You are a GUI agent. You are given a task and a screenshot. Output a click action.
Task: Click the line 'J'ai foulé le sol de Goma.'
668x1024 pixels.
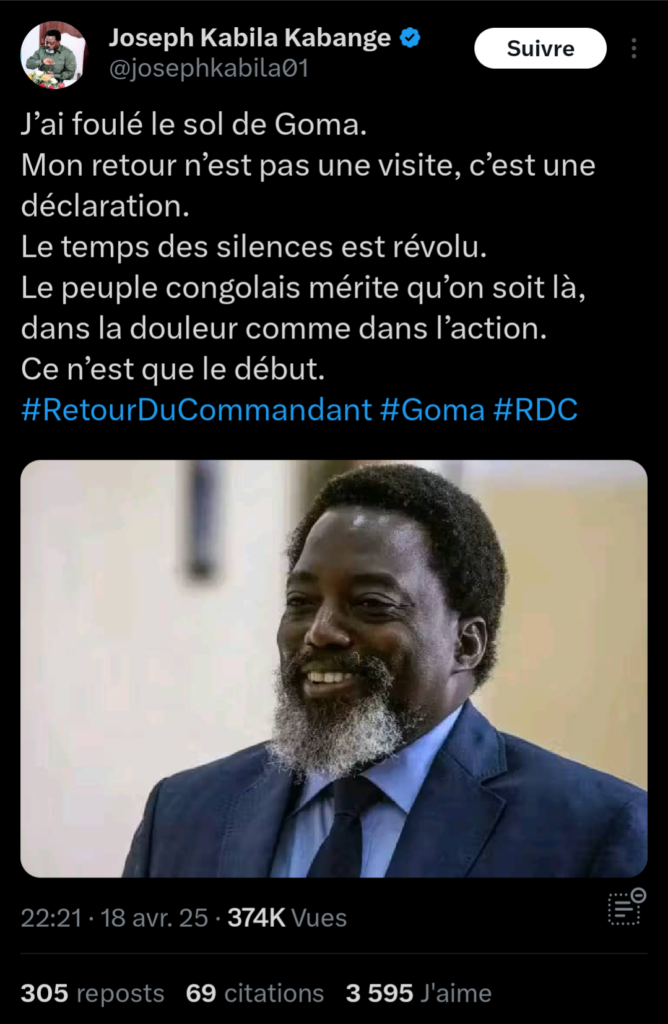194,124
